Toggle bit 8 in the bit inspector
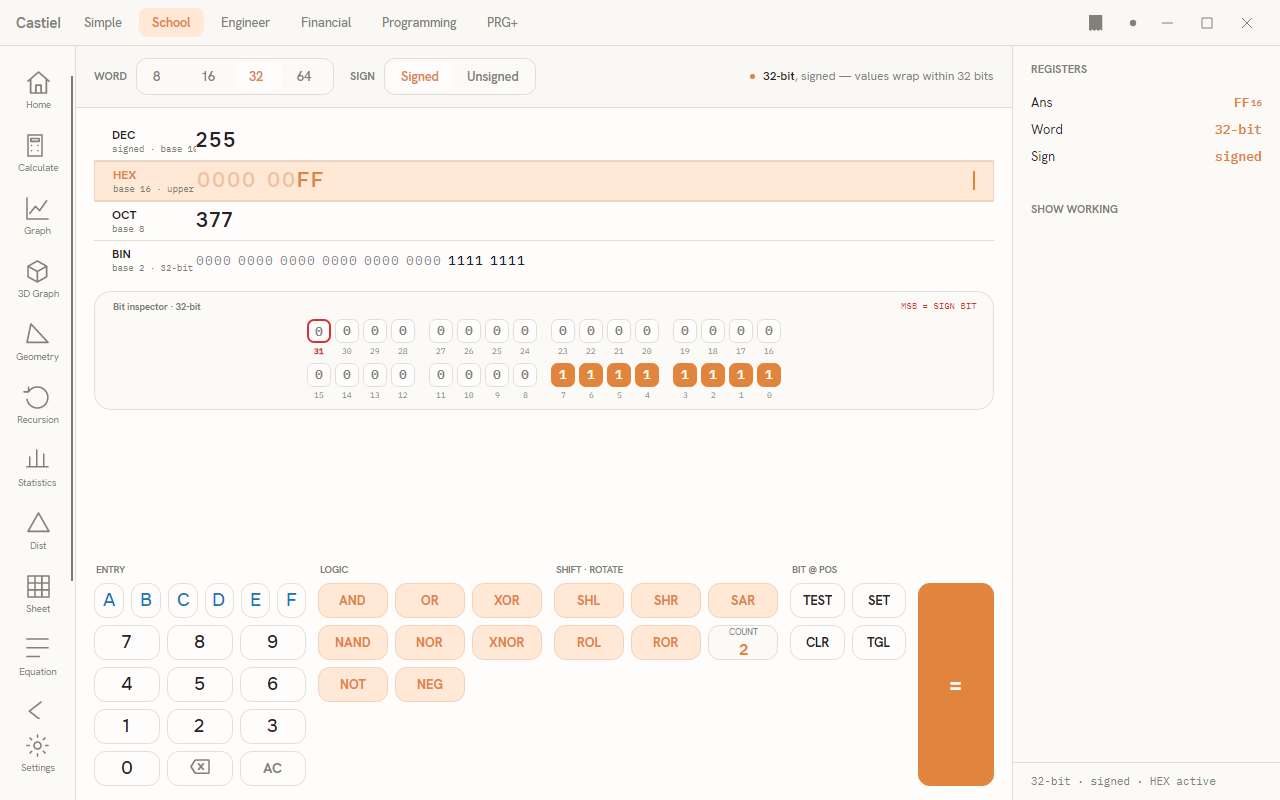The image size is (1280, 800). click(x=525, y=375)
